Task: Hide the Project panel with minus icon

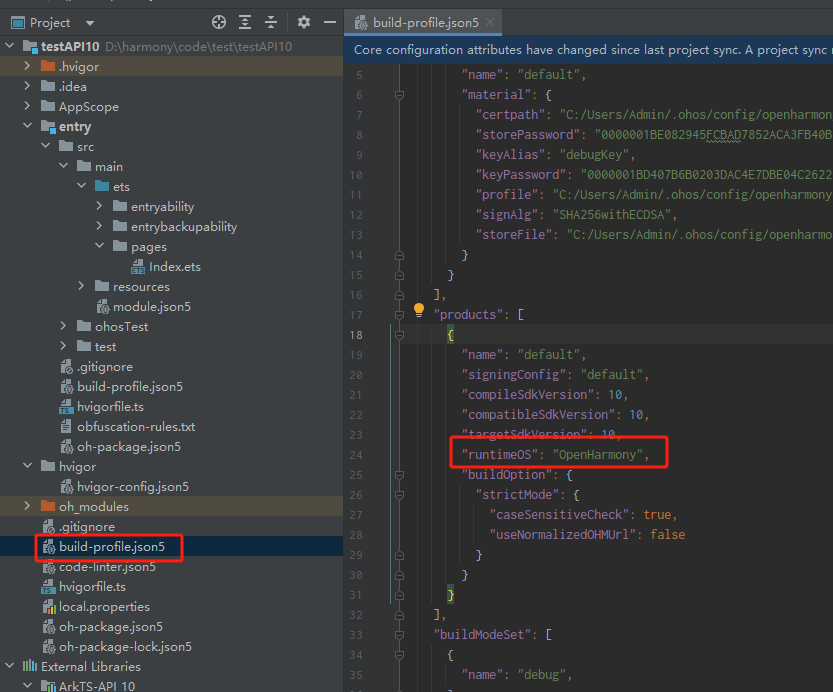Action: [x=330, y=22]
